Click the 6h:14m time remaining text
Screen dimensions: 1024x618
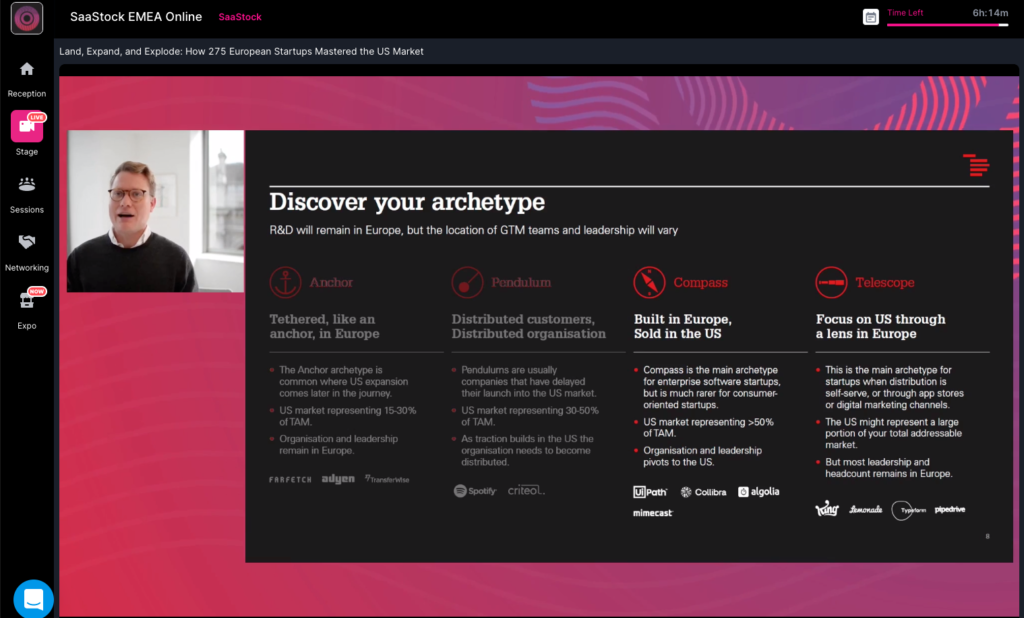coord(990,12)
